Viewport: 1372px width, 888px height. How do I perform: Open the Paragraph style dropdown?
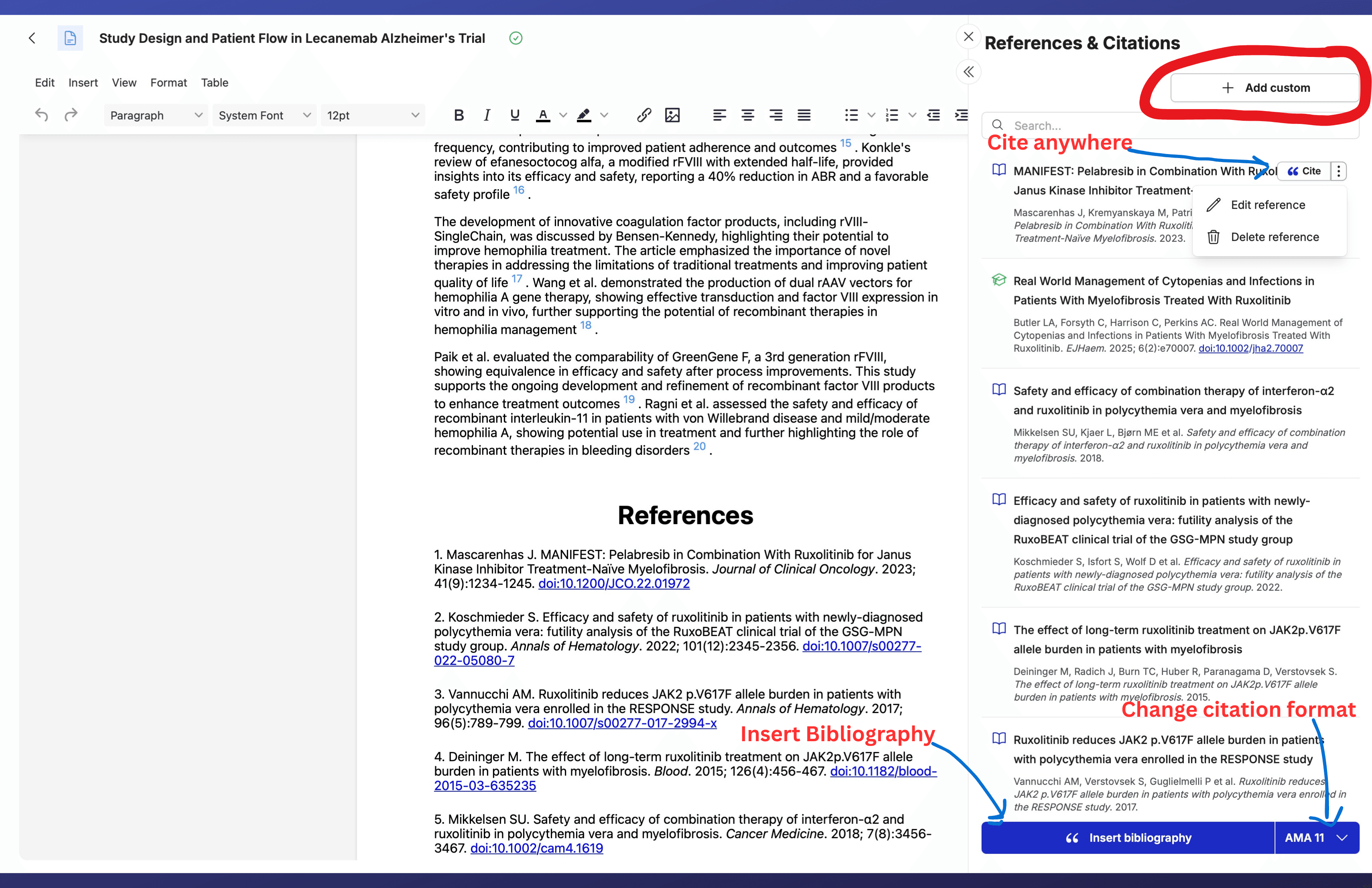click(156, 115)
